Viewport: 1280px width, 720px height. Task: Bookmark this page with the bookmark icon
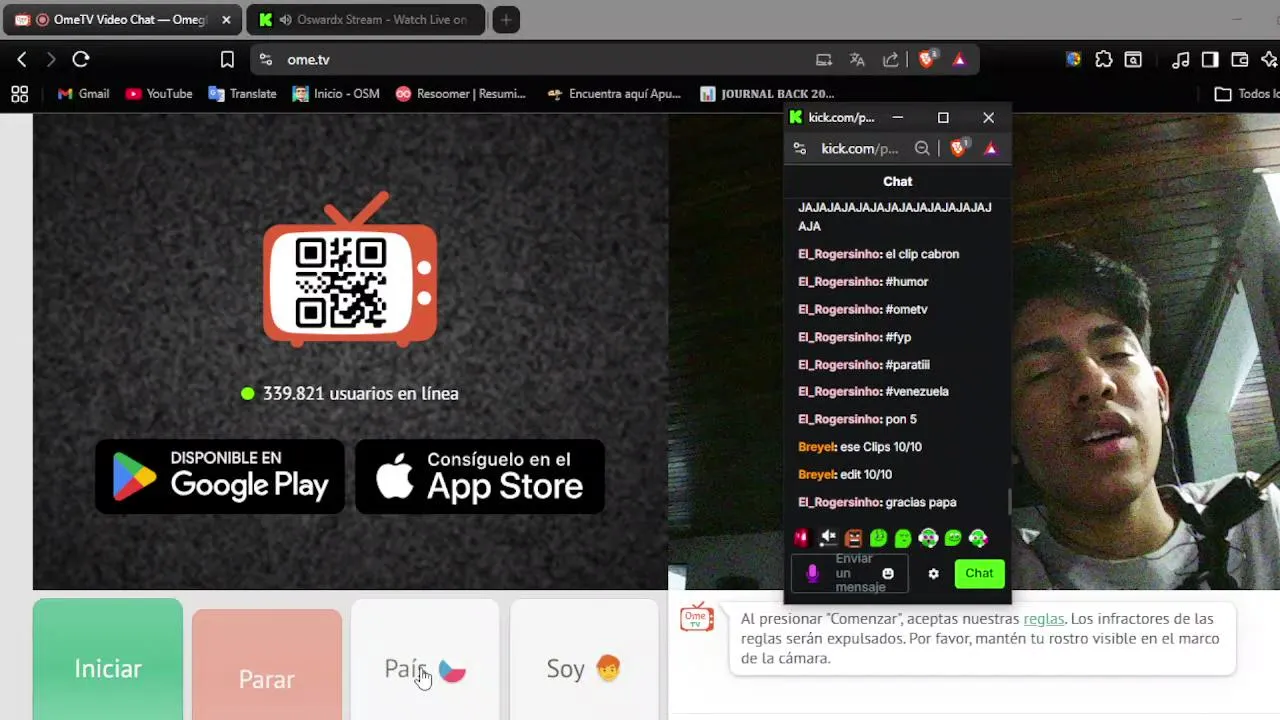click(227, 60)
